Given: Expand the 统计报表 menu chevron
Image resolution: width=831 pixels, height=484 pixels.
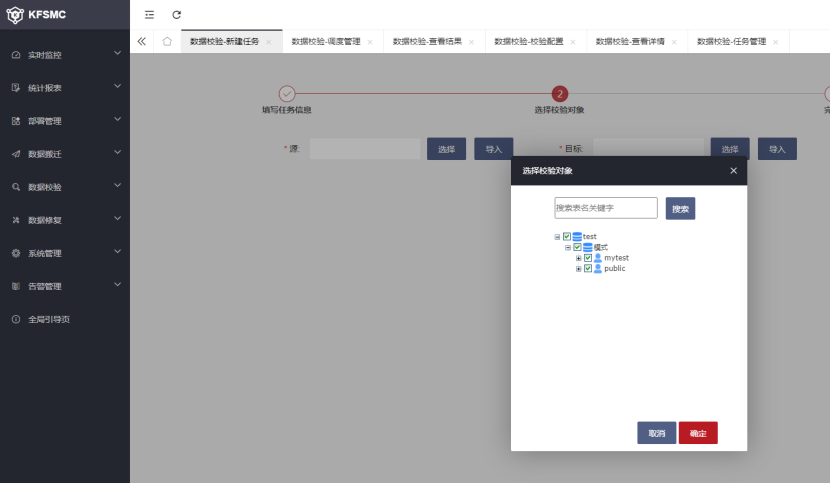Looking at the screenshot, I should click(118, 86).
